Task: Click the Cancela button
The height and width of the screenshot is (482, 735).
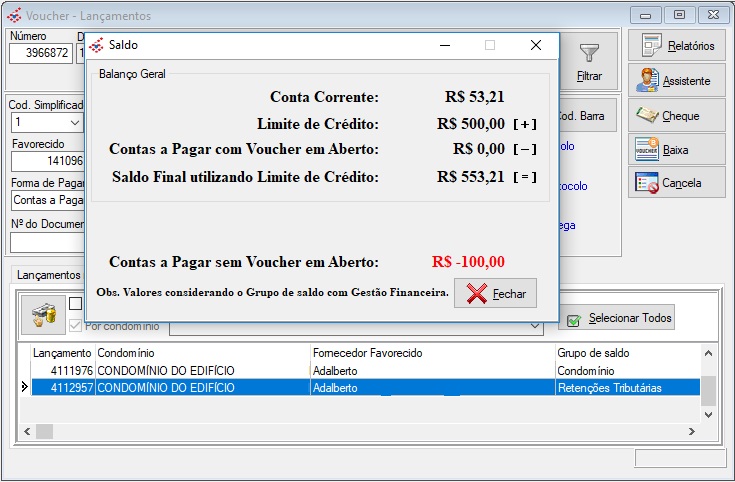Action: coord(677,184)
